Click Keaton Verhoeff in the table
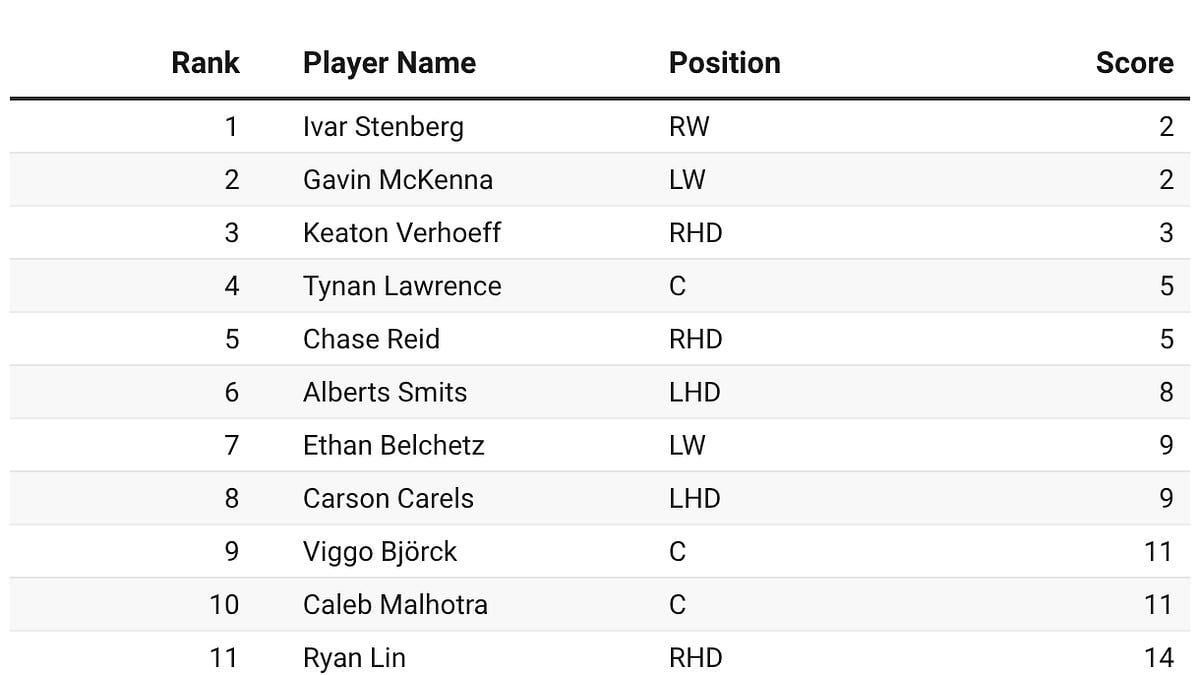 [401, 233]
